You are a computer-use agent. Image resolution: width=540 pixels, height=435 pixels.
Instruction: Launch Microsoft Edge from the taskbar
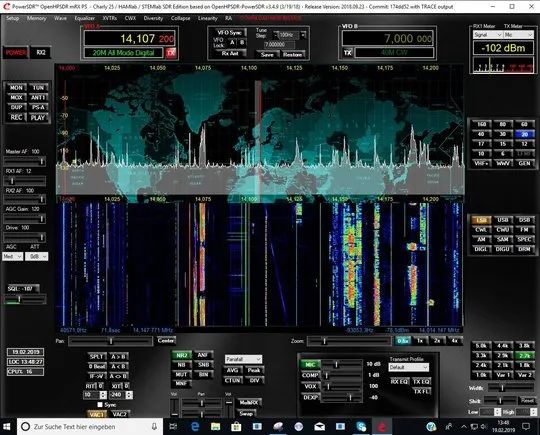(195, 427)
